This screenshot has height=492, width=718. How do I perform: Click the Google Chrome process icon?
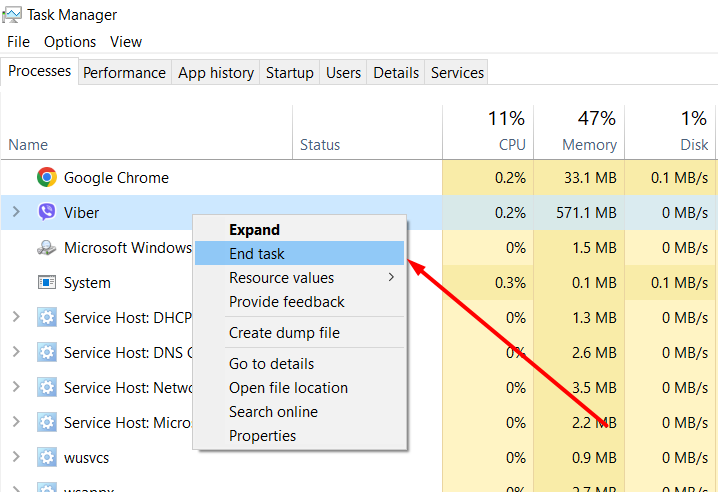[x=46, y=178]
